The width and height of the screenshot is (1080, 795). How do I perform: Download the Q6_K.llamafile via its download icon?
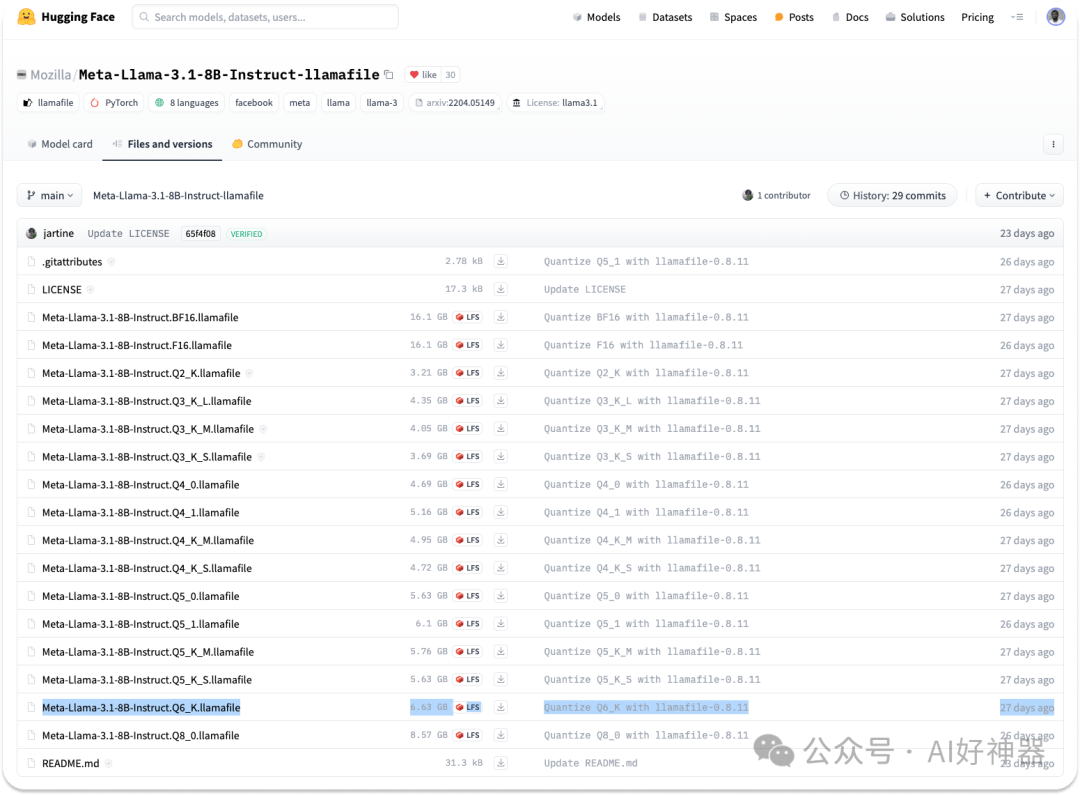(501, 707)
